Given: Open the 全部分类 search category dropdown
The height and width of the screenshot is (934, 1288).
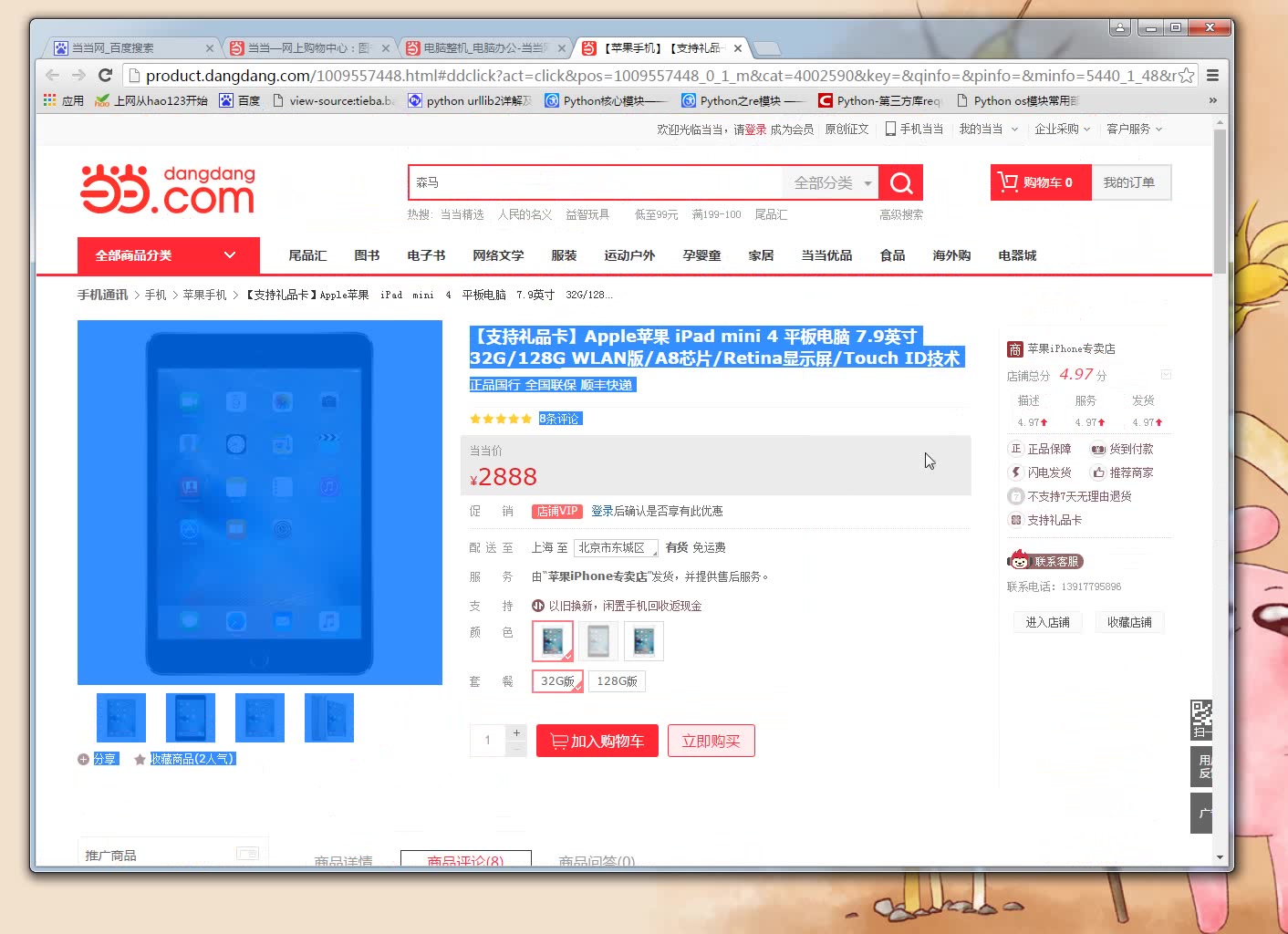Looking at the screenshot, I should click(x=831, y=182).
